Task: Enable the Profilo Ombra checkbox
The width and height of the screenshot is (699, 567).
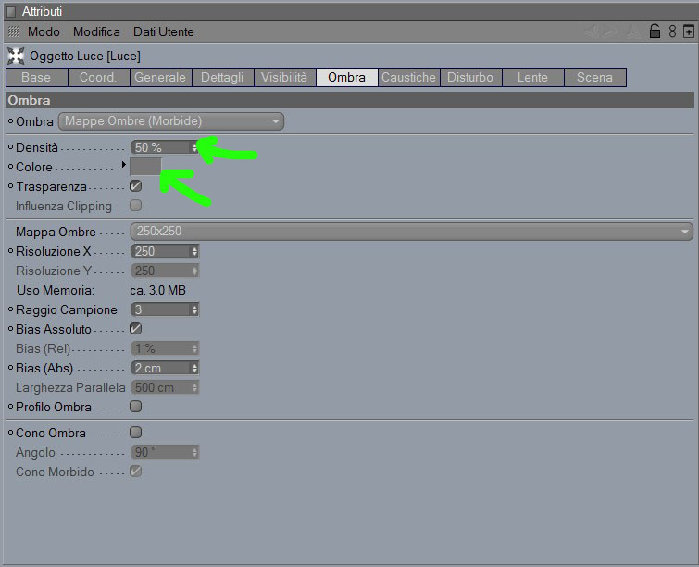Action: (136, 406)
